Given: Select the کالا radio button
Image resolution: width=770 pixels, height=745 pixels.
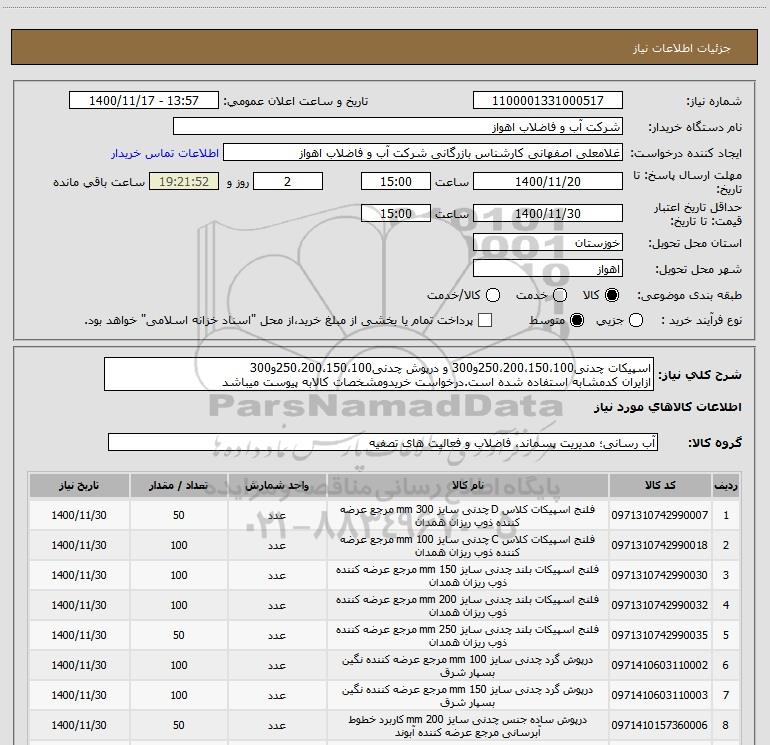Looking at the screenshot, I should pos(612,295).
